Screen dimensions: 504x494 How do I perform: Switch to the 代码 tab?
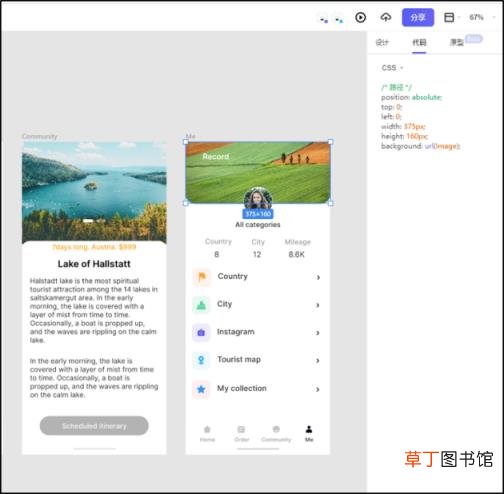click(x=419, y=42)
